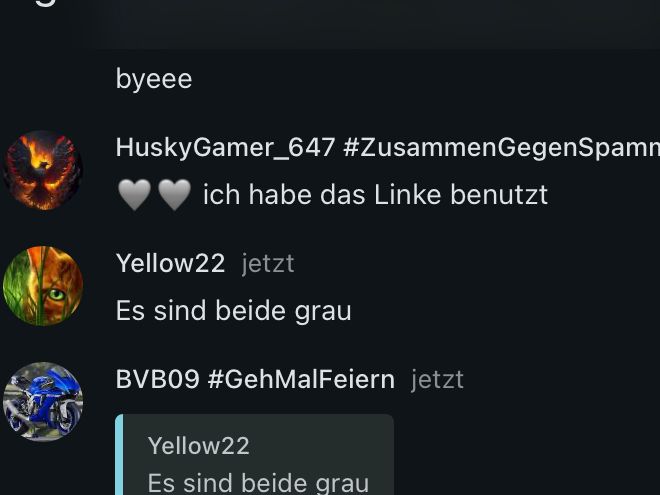Select the Yellow22 username above the message

click(170, 263)
